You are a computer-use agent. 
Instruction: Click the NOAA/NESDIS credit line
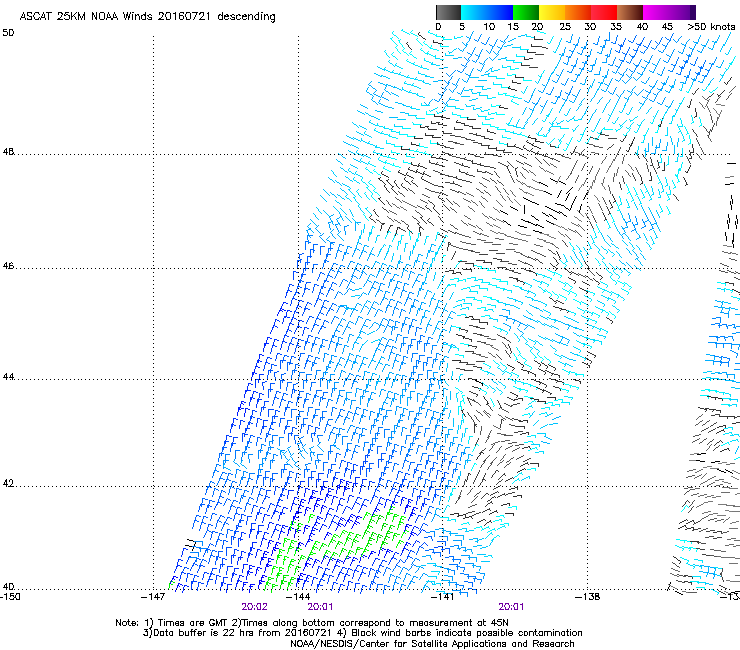click(432, 644)
